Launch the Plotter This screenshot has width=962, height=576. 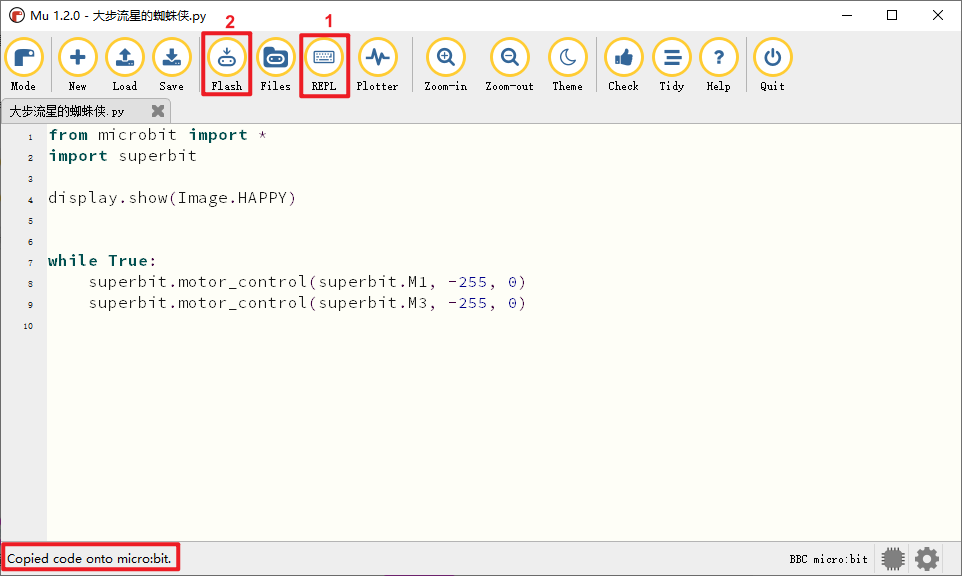[377, 65]
